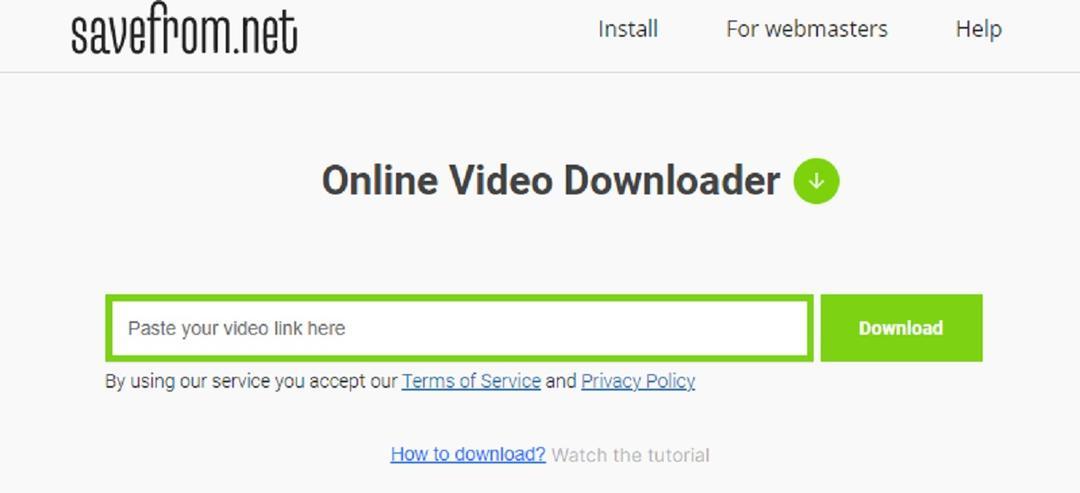
Task: Click the savefrom.net logo
Action: [x=185, y=31]
